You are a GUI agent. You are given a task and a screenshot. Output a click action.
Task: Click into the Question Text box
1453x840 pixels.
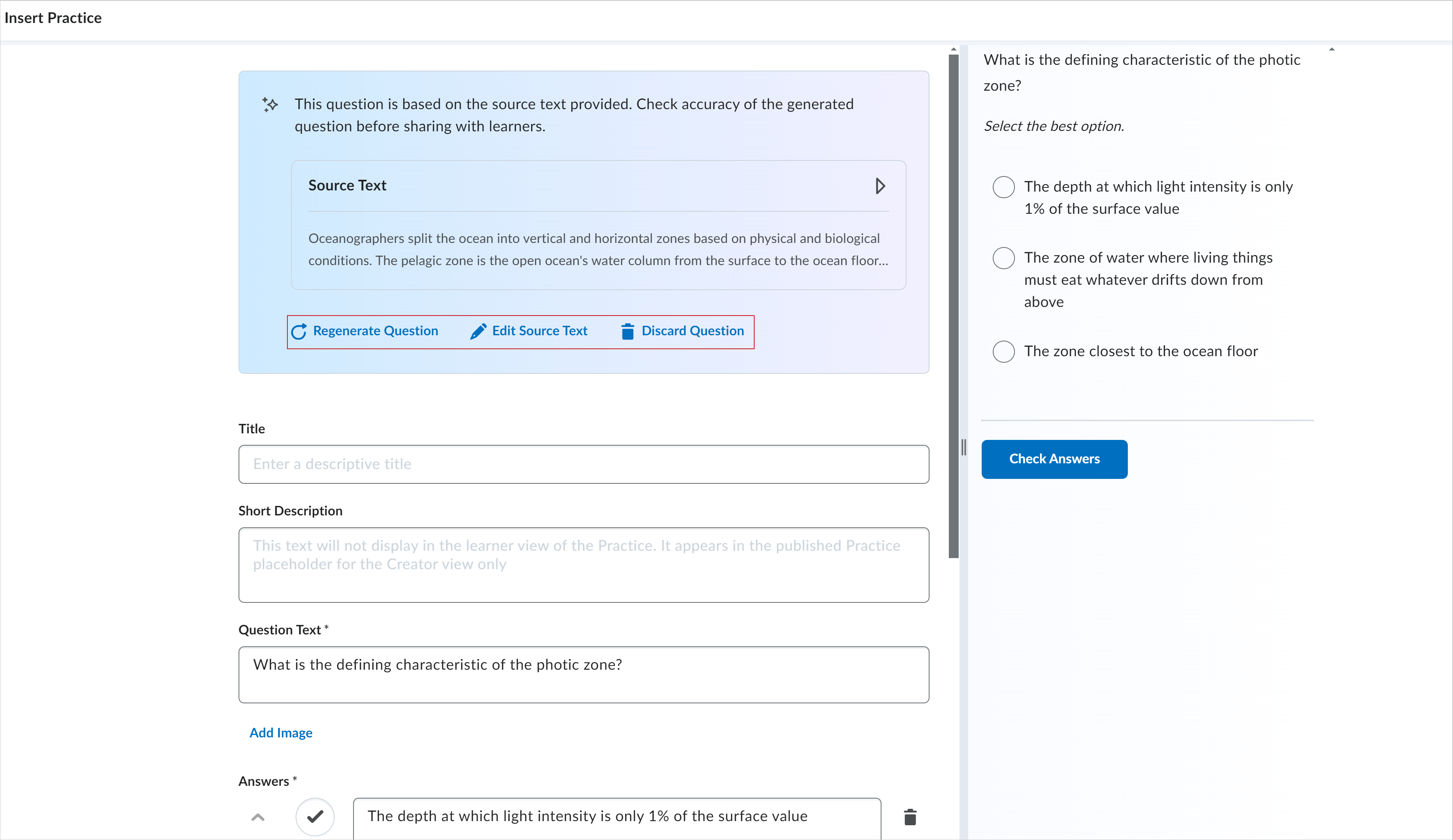coord(583,674)
